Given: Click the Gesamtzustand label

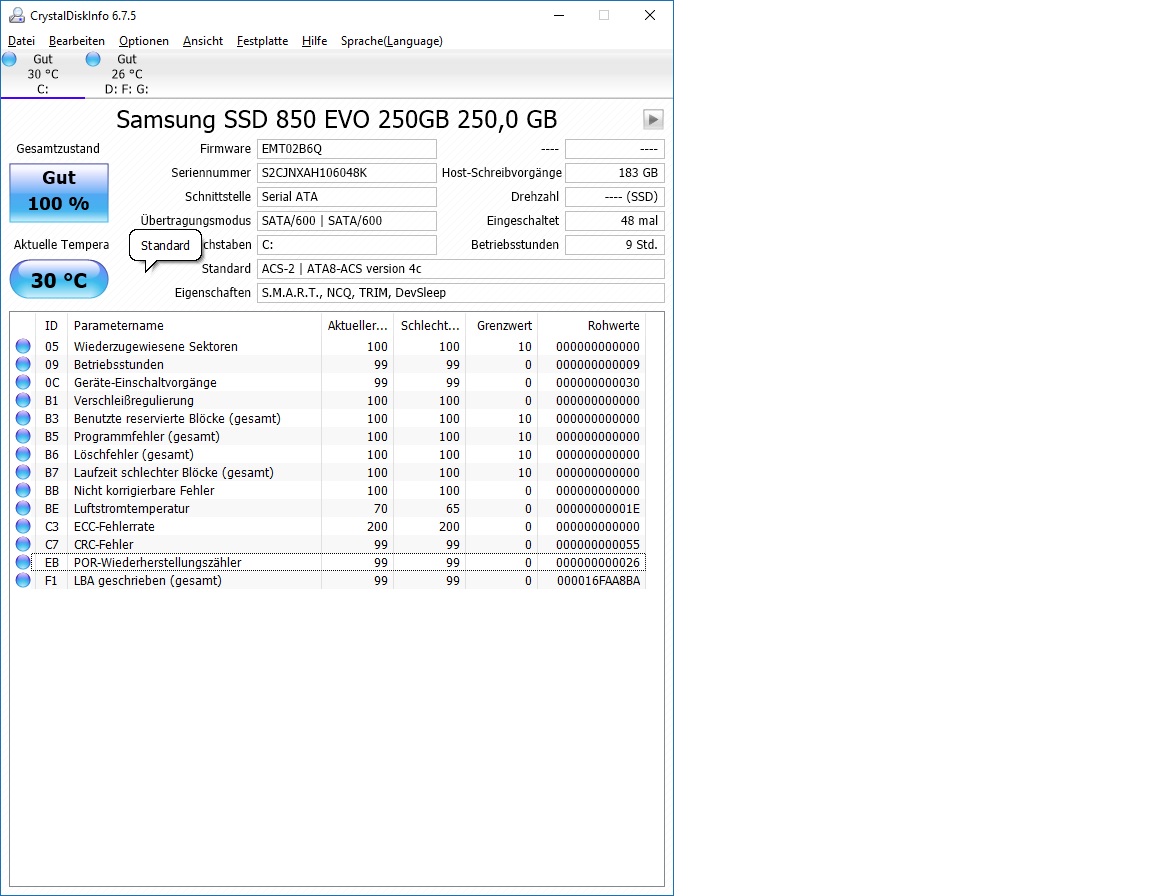Looking at the screenshot, I should [x=58, y=148].
